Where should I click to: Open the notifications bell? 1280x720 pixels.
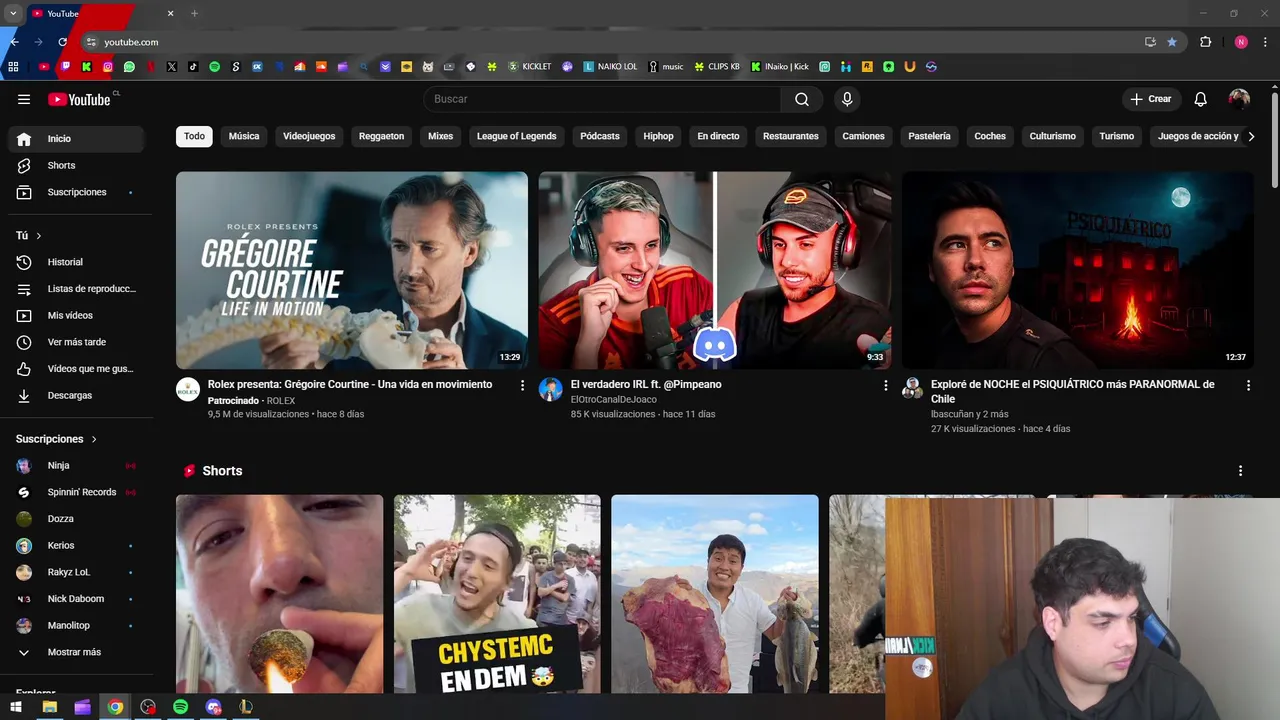(1201, 99)
